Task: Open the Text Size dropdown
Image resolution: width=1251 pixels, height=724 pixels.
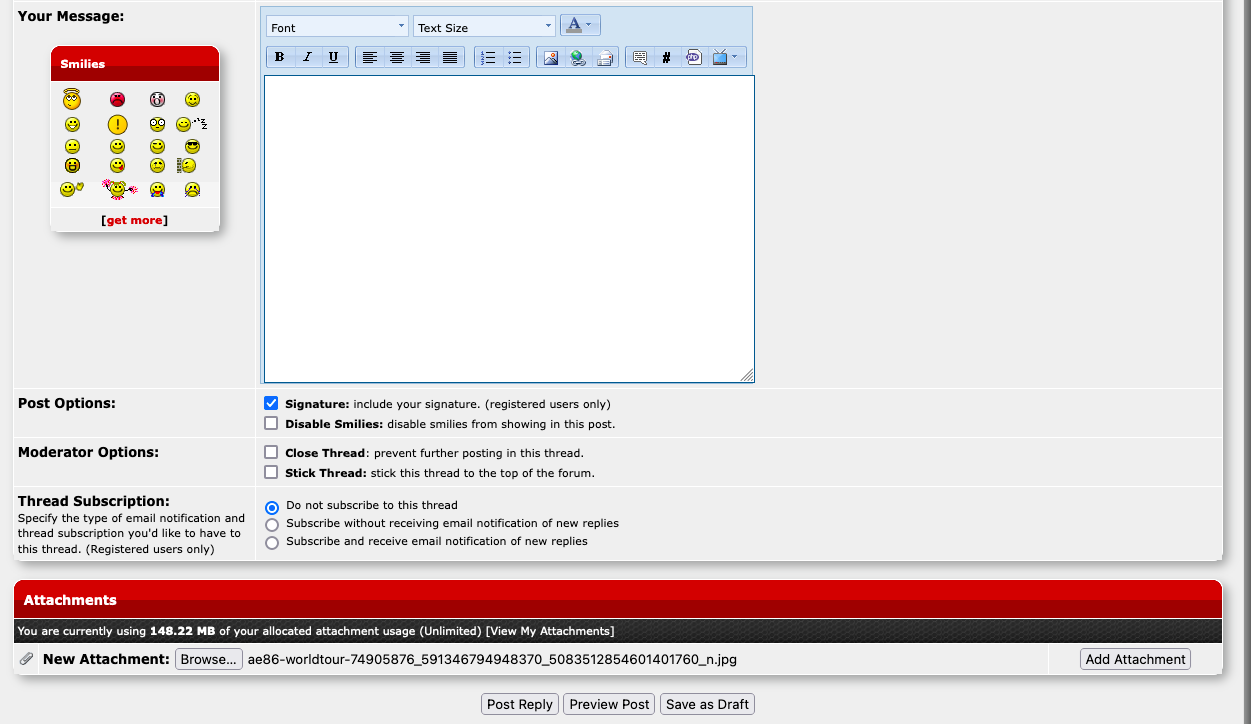Action: (x=484, y=27)
